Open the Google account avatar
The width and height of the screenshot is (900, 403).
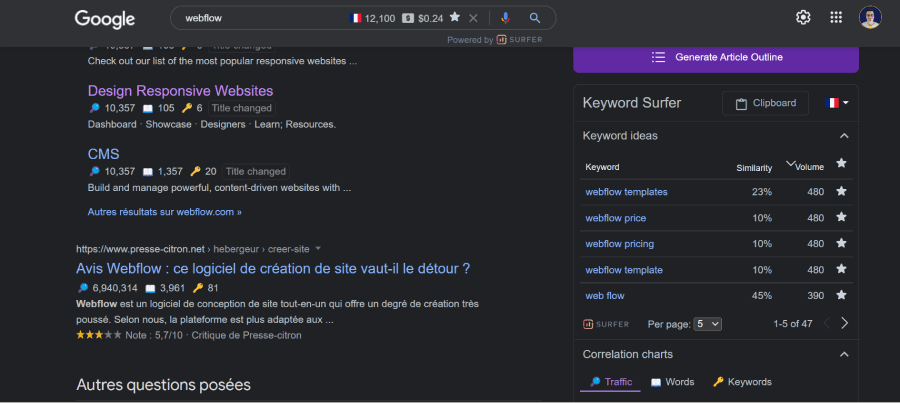(x=870, y=17)
